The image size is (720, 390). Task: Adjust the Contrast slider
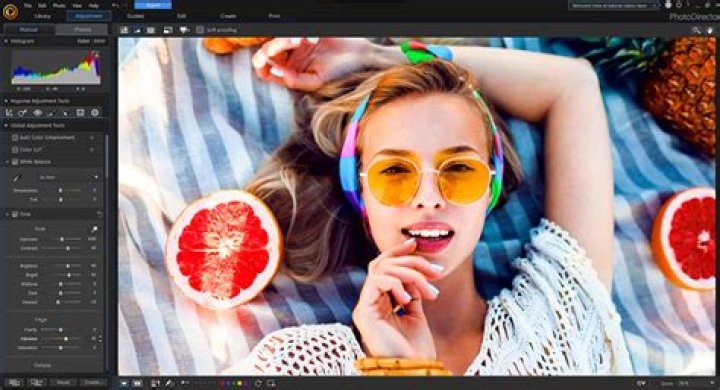[x=62, y=249]
